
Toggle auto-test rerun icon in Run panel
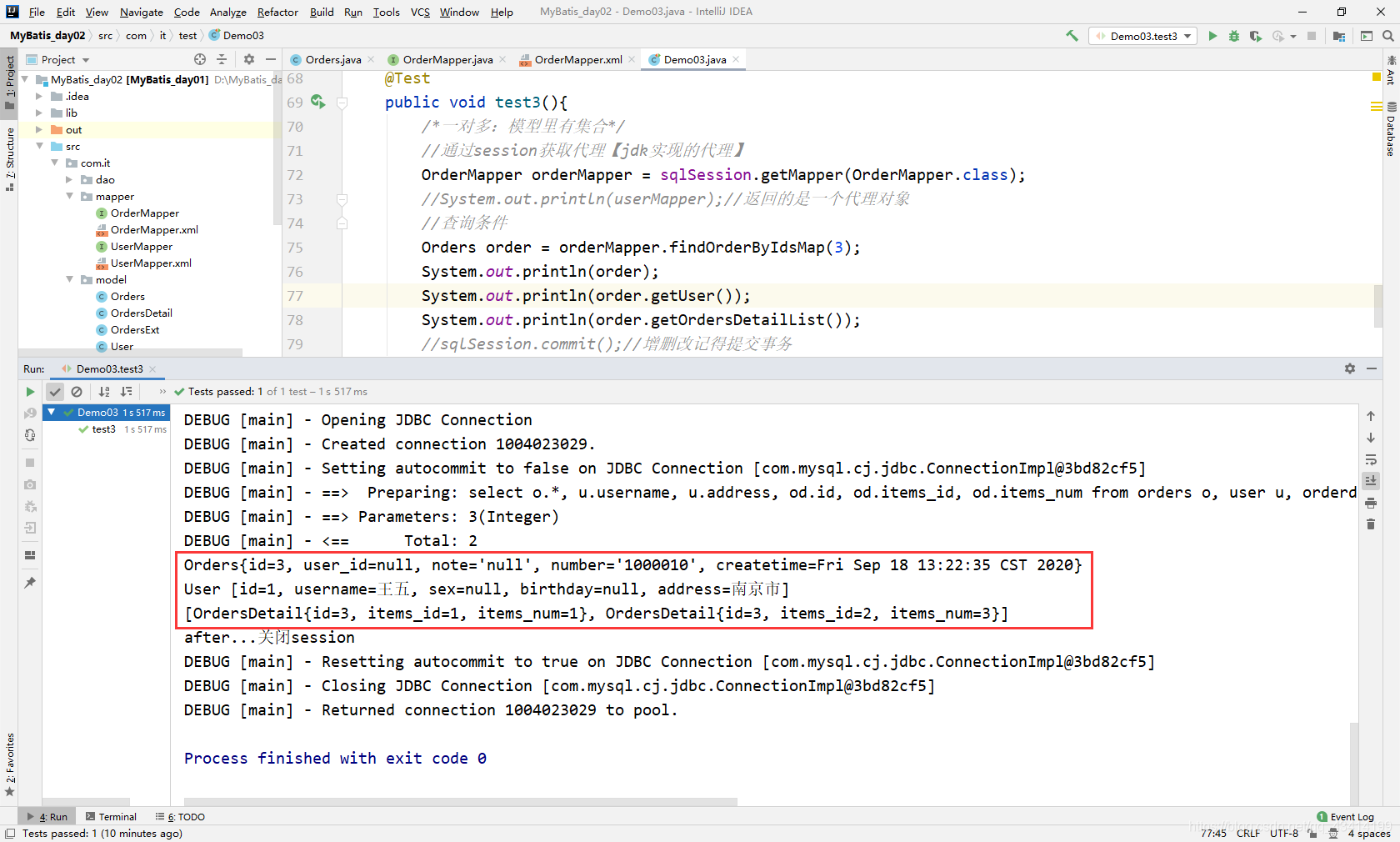(30, 435)
